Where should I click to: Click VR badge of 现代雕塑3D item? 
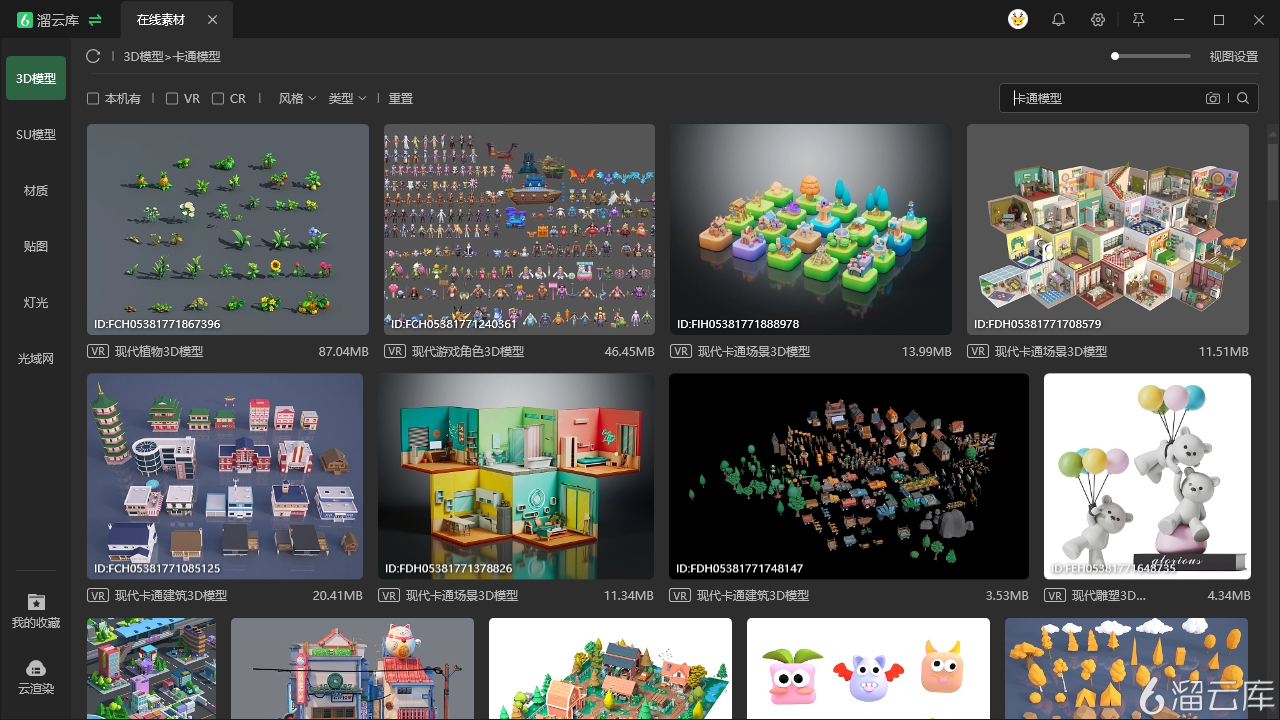click(x=1055, y=595)
